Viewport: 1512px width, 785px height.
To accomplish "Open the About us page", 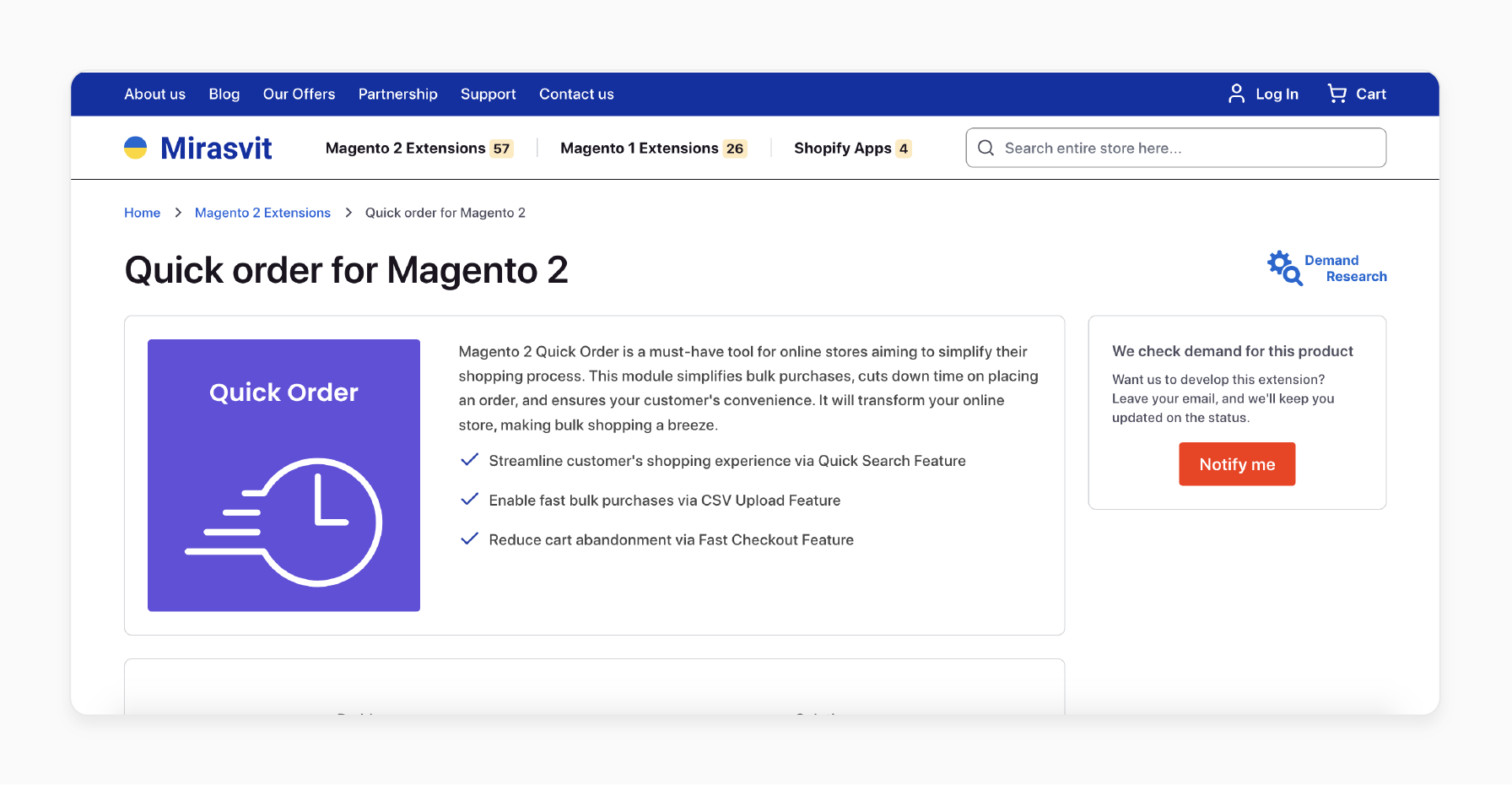I will [x=154, y=94].
